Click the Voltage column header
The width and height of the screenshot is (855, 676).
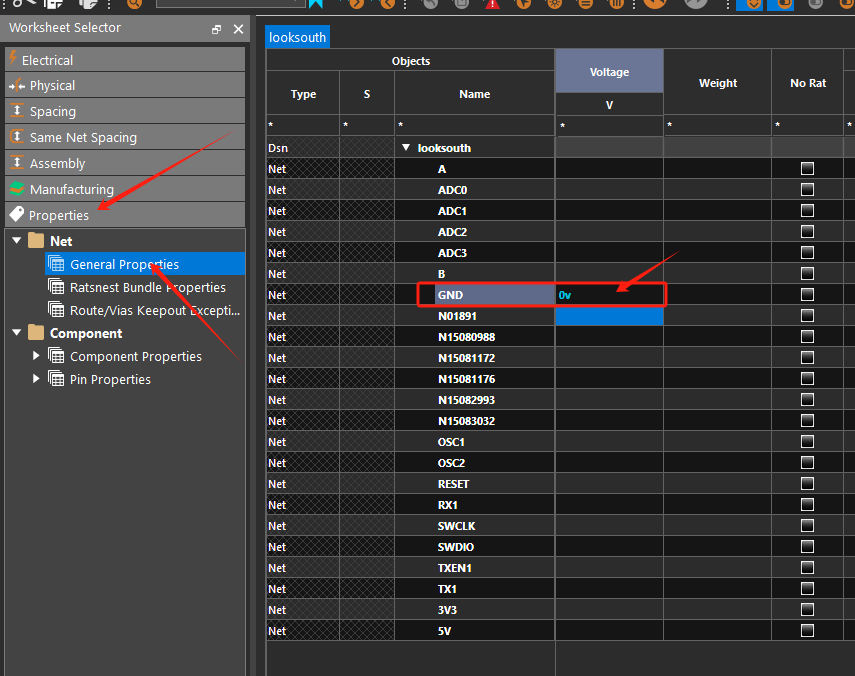point(609,71)
